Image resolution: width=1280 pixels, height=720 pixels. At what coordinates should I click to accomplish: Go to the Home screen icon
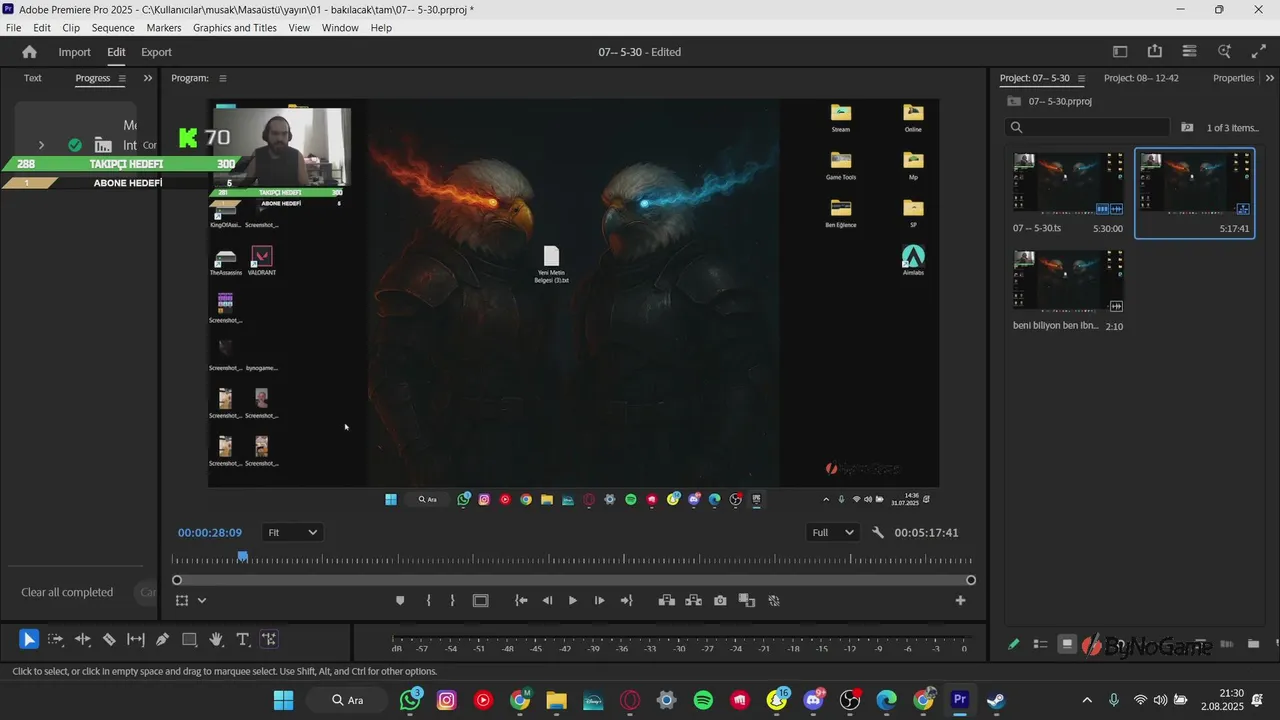pyautogui.click(x=29, y=52)
